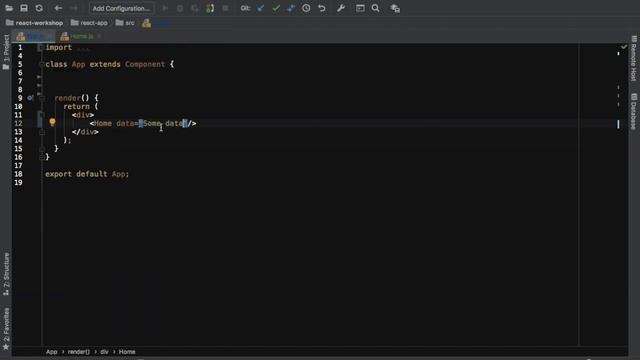Click the attach debugger icon
640x360 pixels.
tap(210, 8)
